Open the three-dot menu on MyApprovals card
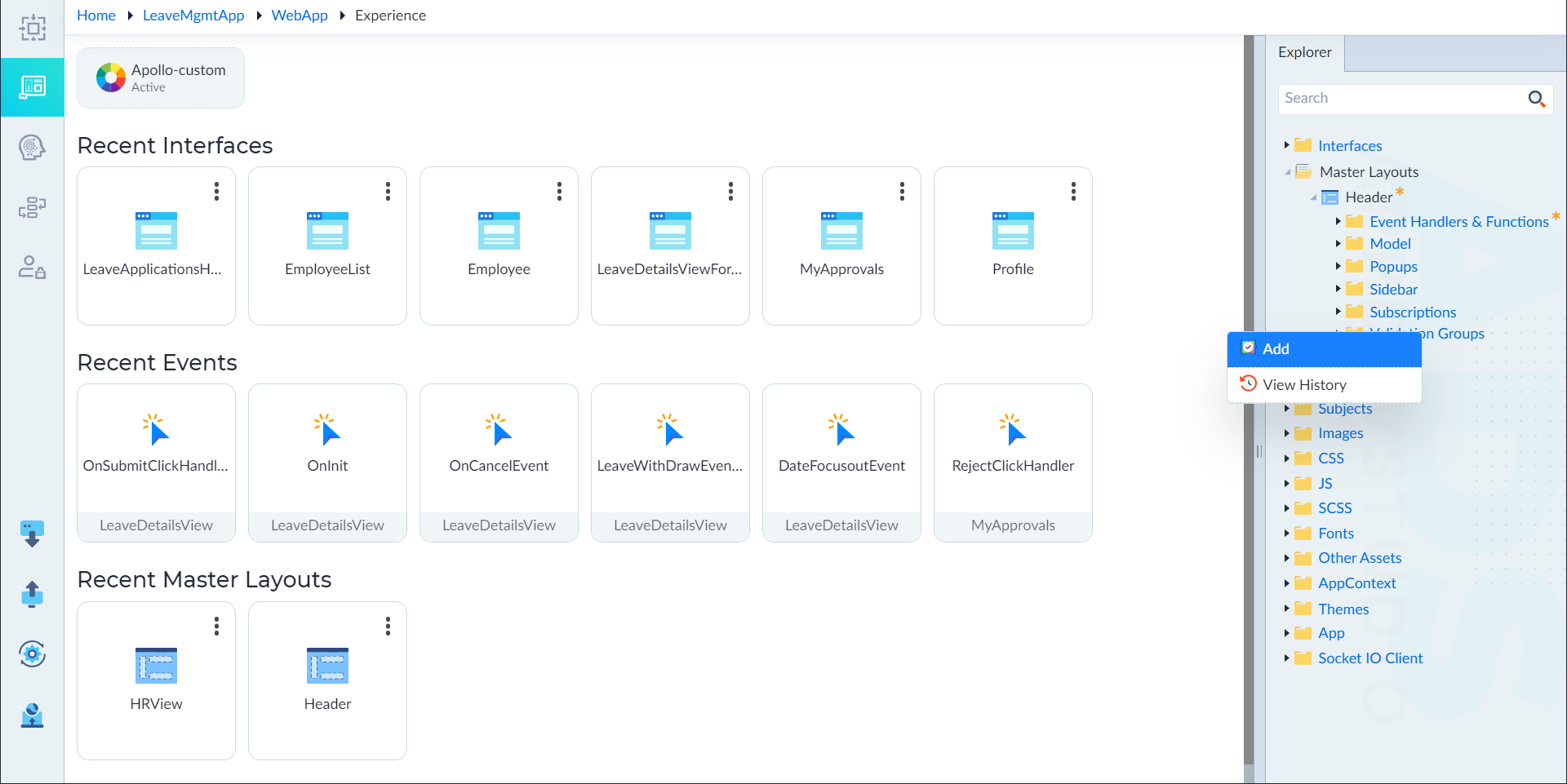Image resolution: width=1567 pixels, height=784 pixels. (902, 192)
